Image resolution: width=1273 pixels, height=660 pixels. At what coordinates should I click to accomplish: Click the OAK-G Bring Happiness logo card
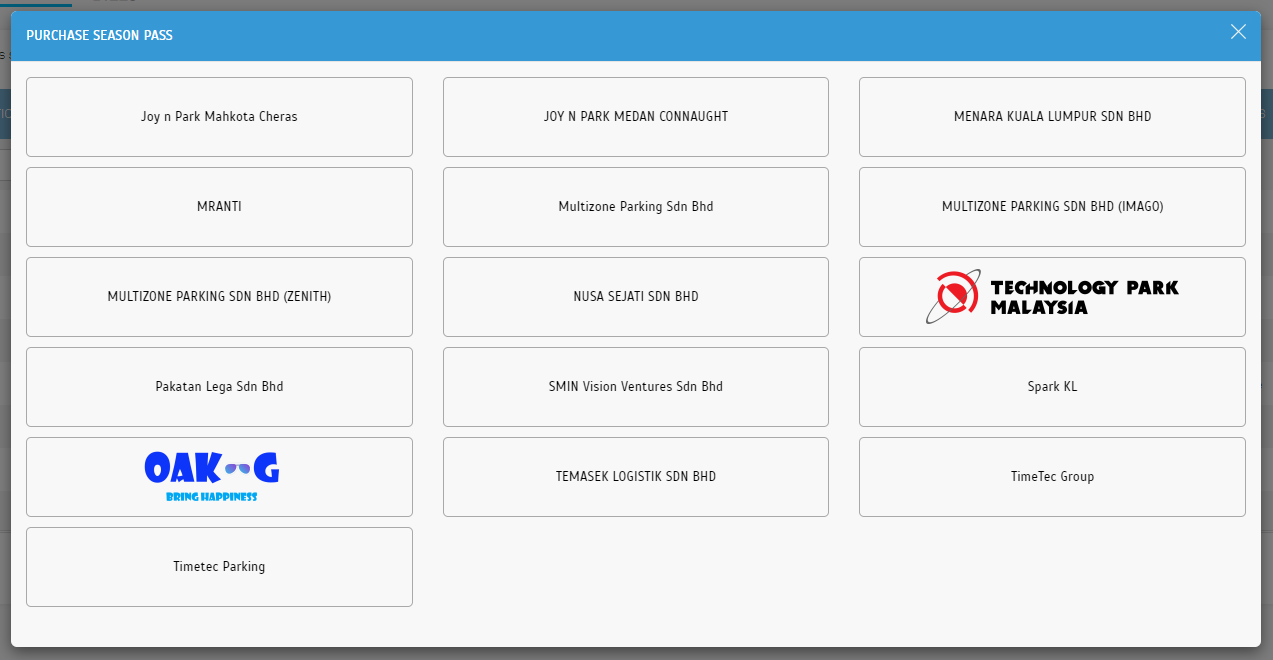219,477
